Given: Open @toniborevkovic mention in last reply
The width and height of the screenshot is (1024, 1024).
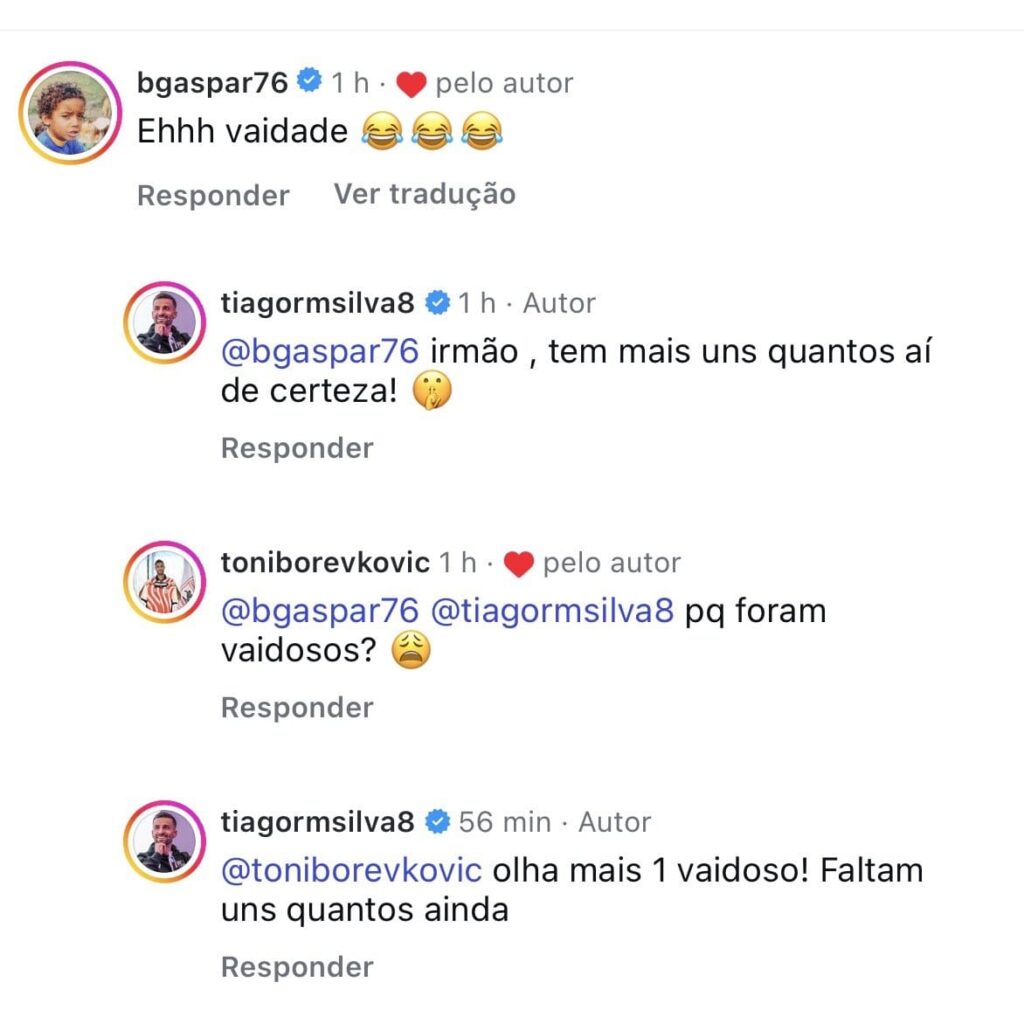Looking at the screenshot, I should (351, 871).
